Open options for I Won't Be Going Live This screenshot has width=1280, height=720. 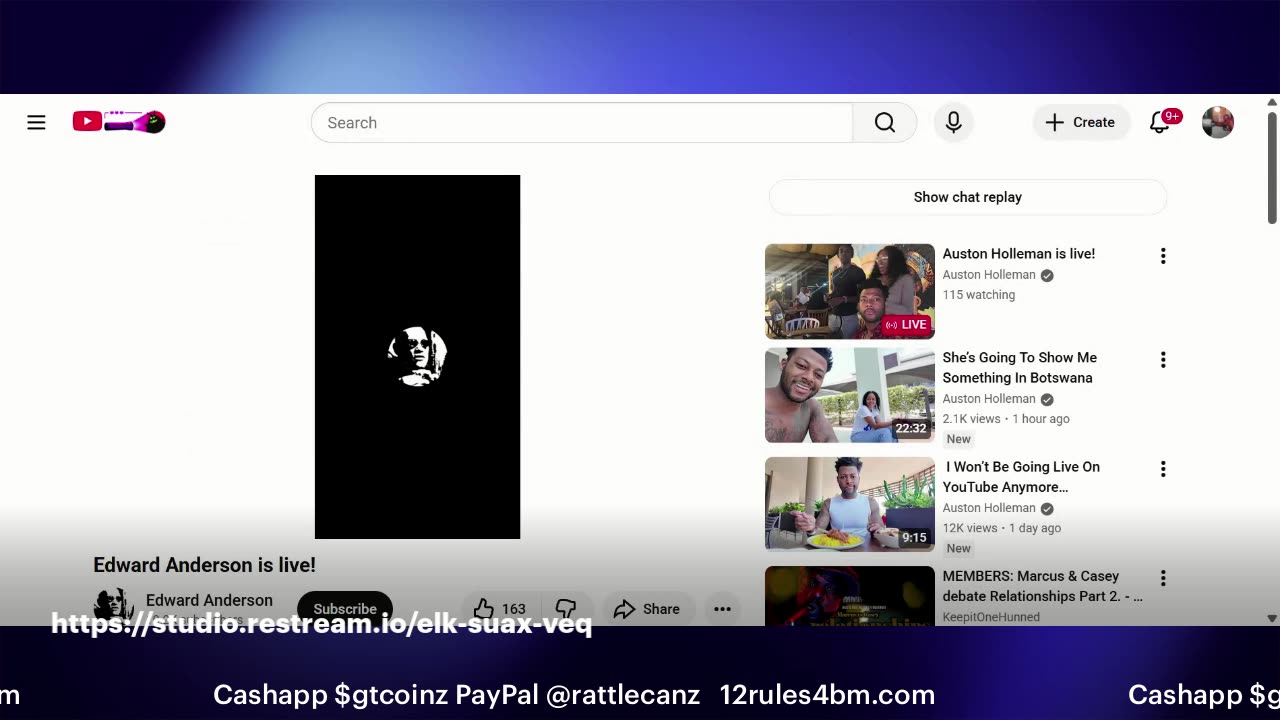(x=1163, y=469)
